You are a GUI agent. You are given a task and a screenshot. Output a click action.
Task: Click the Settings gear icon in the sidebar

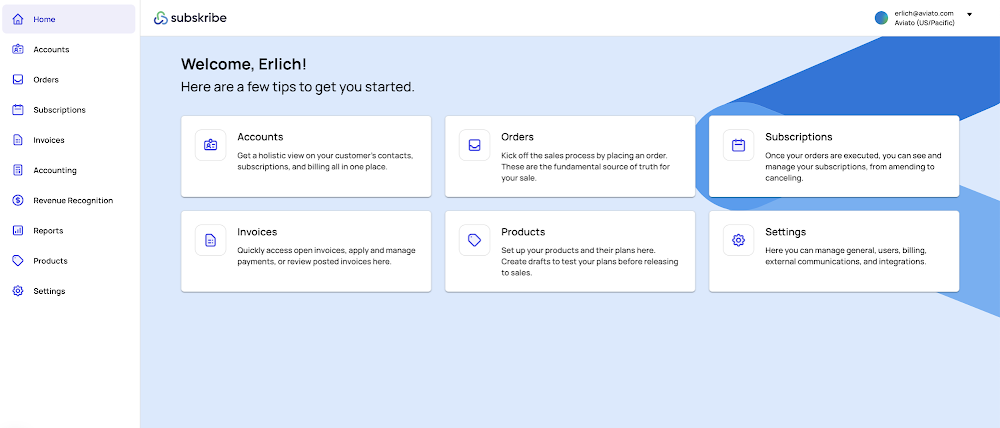(x=18, y=291)
